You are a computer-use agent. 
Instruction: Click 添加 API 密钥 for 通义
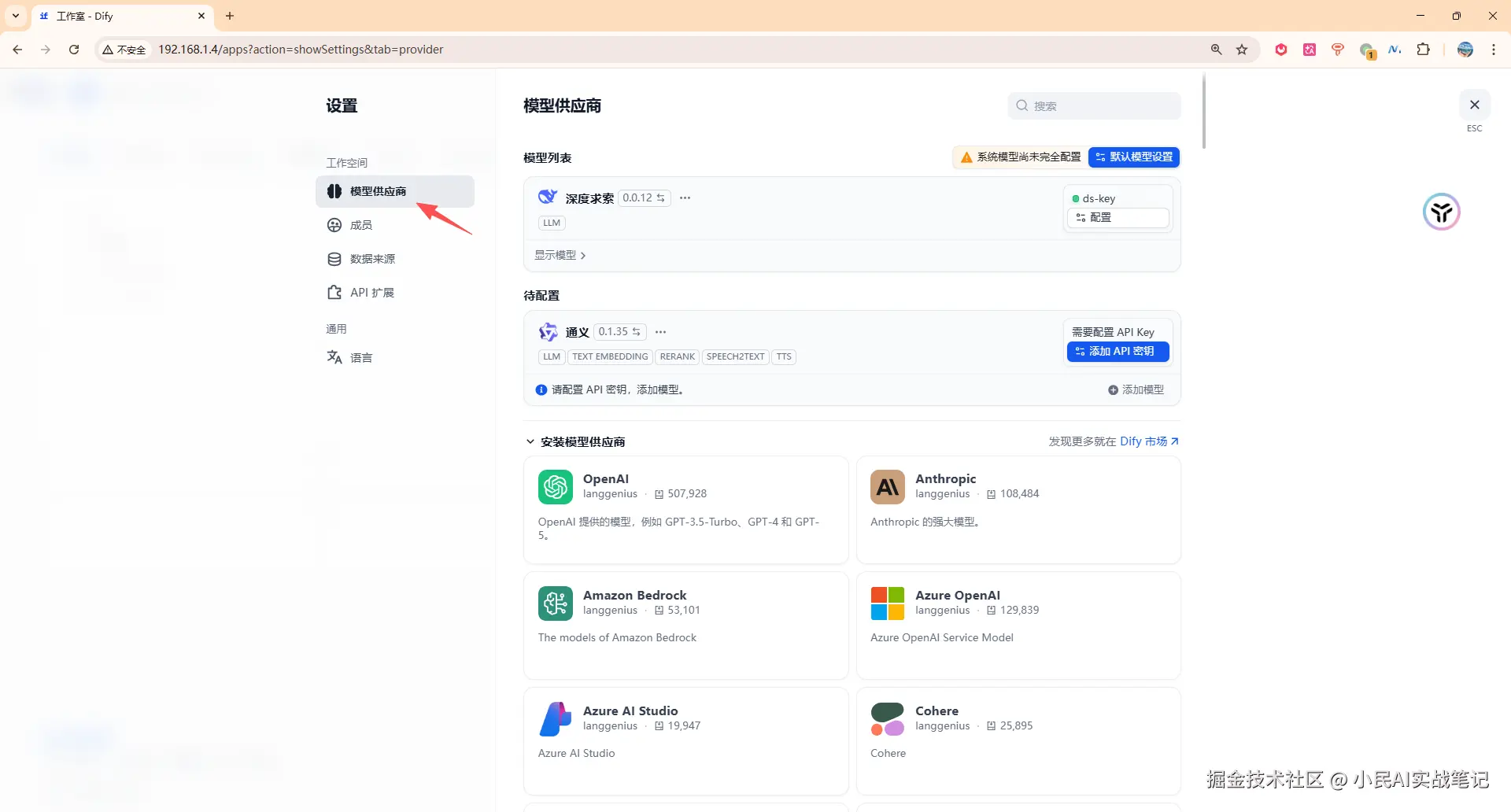(1118, 352)
